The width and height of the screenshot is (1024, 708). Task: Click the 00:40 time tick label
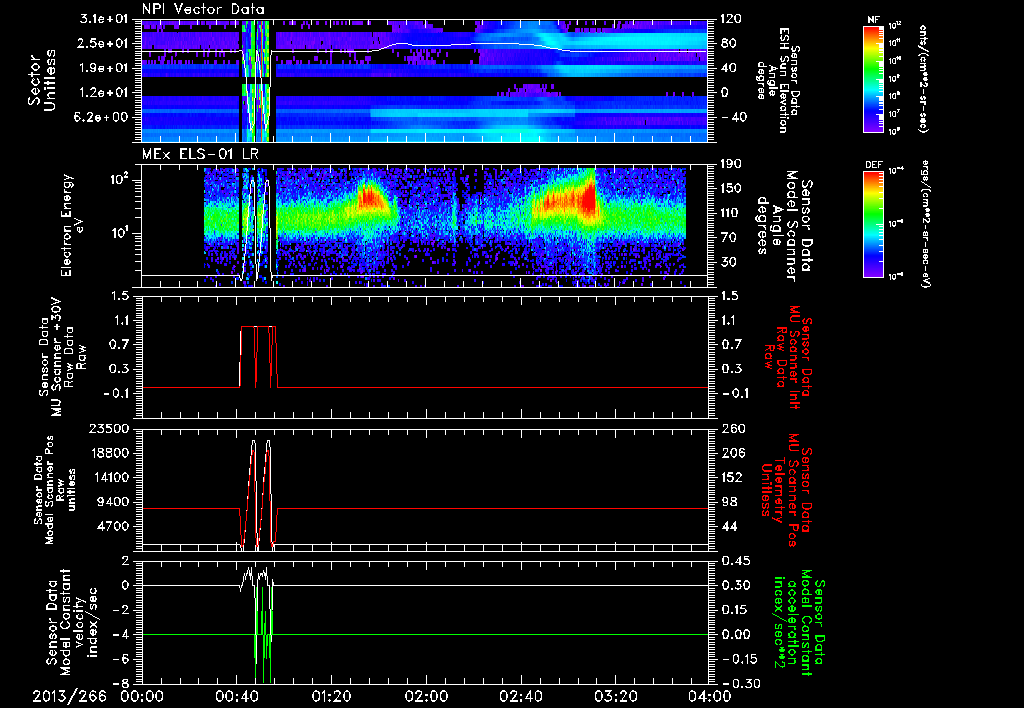click(x=236, y=696)
